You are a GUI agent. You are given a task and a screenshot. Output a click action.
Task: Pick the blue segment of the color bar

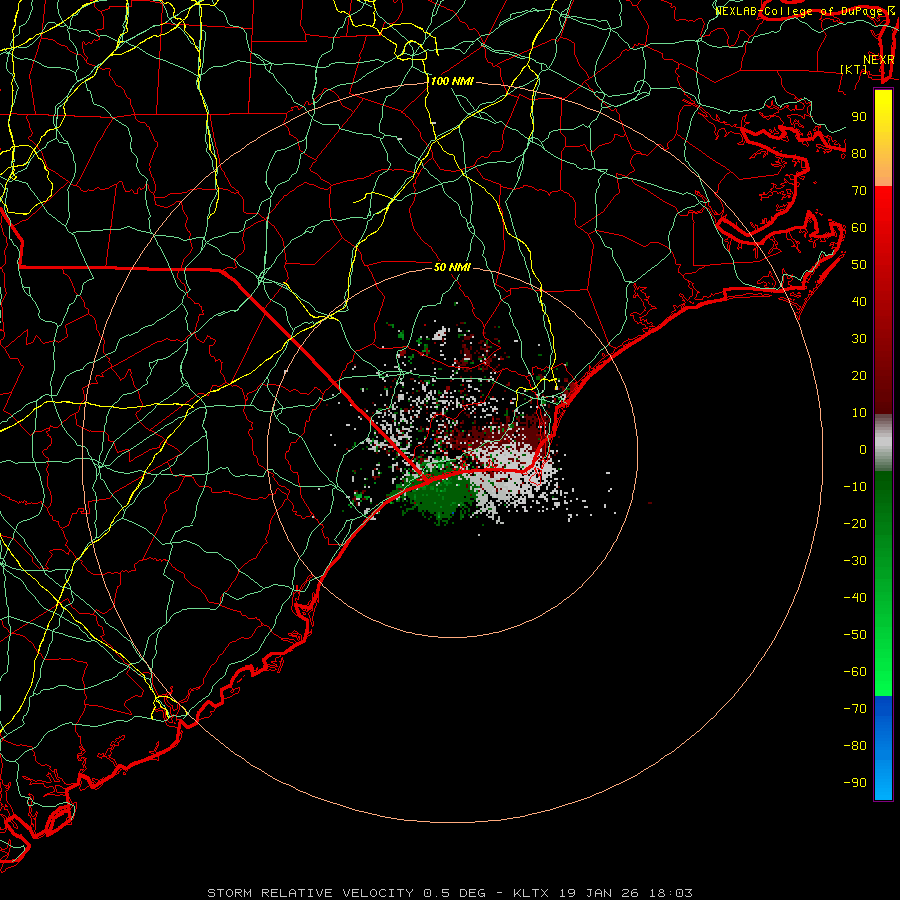click(x=883, y=748)
